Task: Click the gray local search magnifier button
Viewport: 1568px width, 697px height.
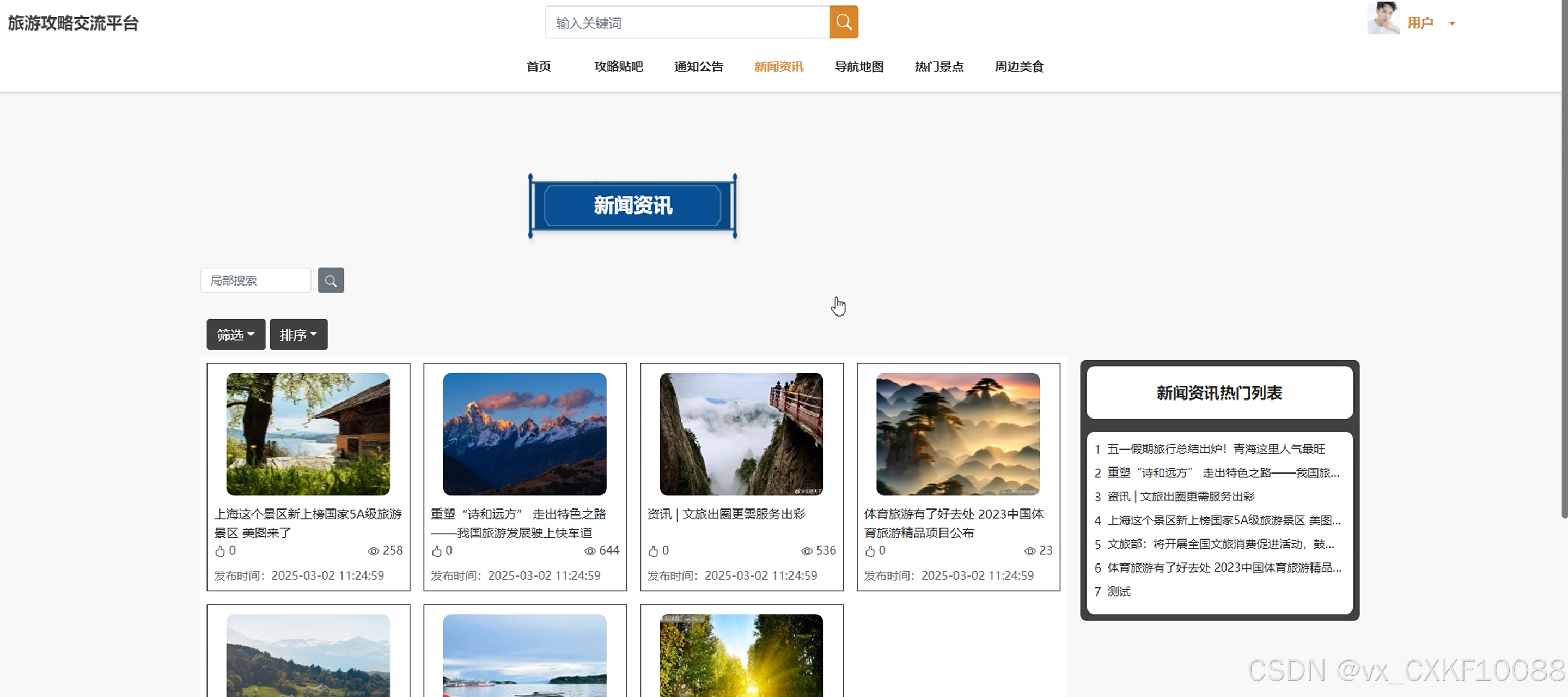Action: pyautogui.click(x=331, y=280)
